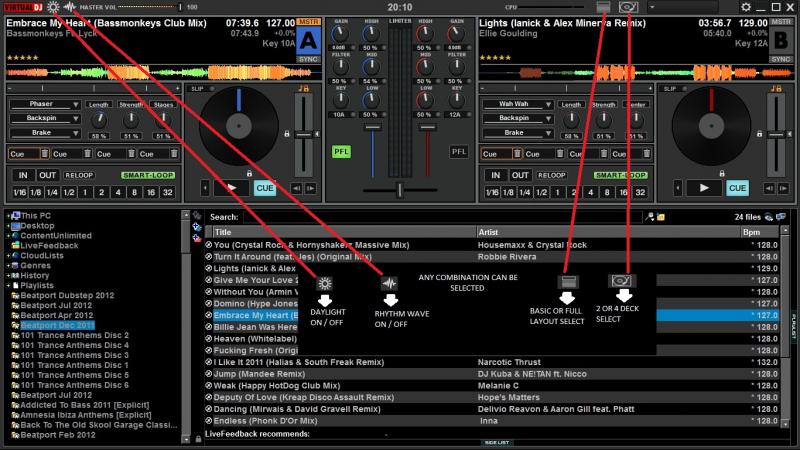Open dropdown box in top bar
The width and height of the screenshot is (800, 450).
[683, 7]
